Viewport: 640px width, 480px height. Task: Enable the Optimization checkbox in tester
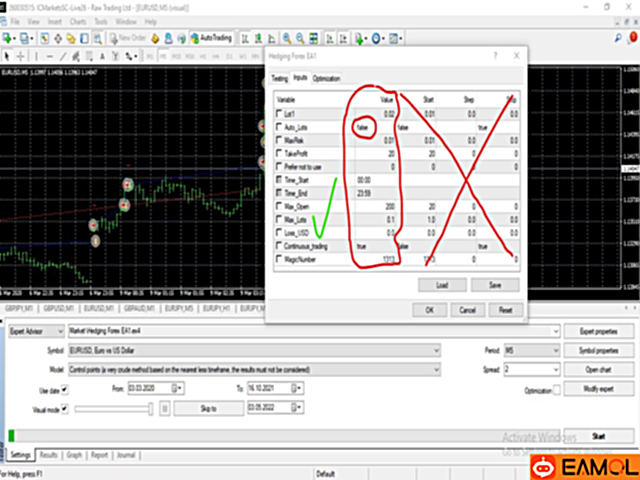(556, 389)
